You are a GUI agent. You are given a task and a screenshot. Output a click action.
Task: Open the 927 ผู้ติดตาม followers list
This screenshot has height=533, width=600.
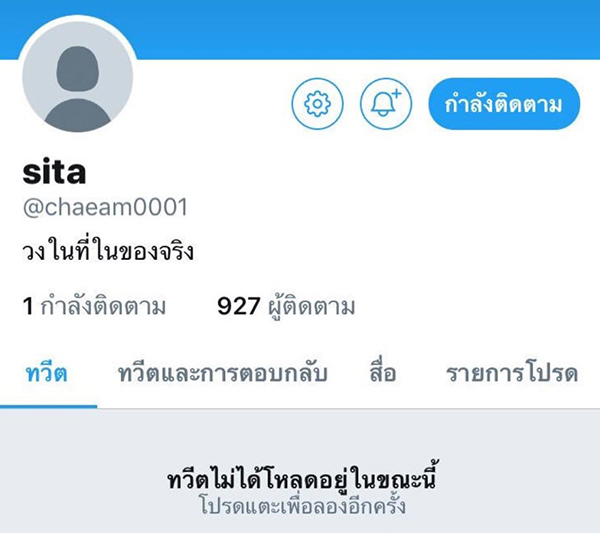tap(286, 307)
